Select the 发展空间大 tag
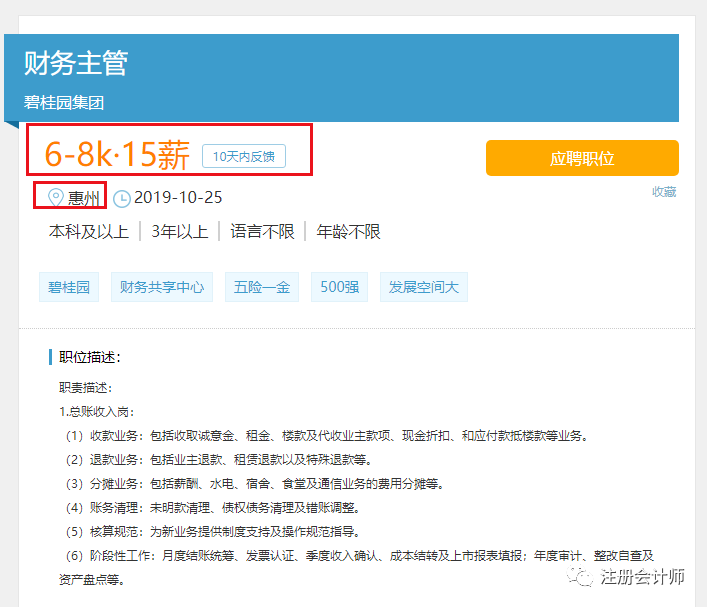 pyautogui.click(x=424, y=287)
